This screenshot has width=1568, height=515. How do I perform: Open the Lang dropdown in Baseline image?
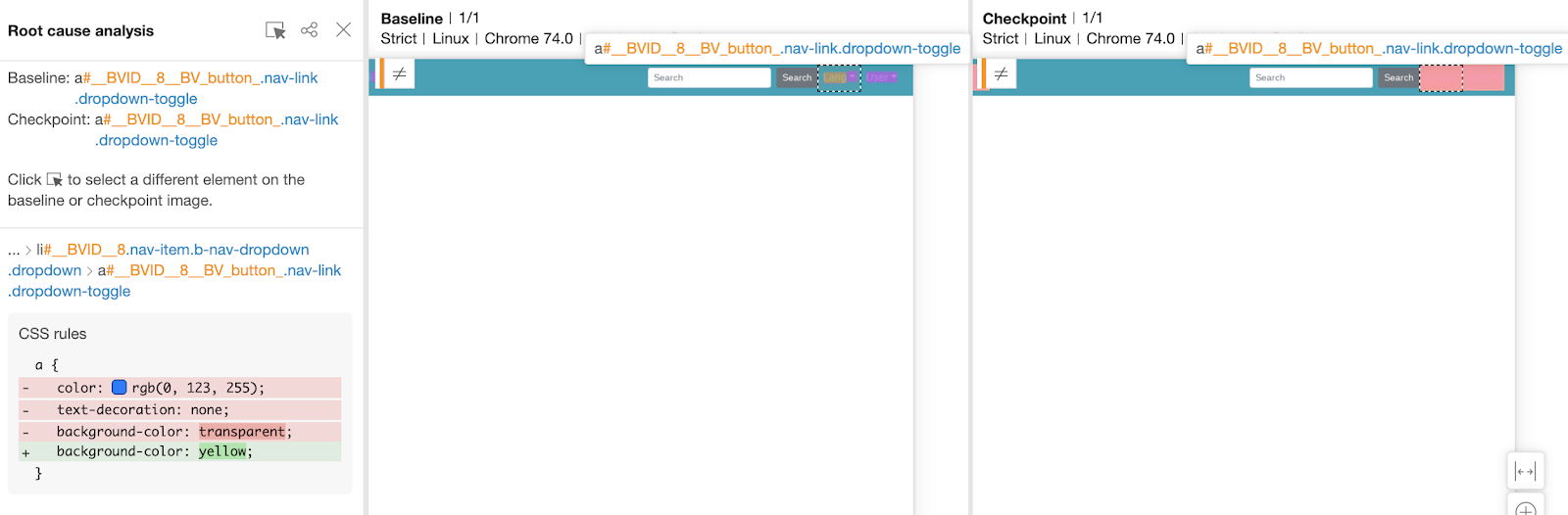coord(839,77)
